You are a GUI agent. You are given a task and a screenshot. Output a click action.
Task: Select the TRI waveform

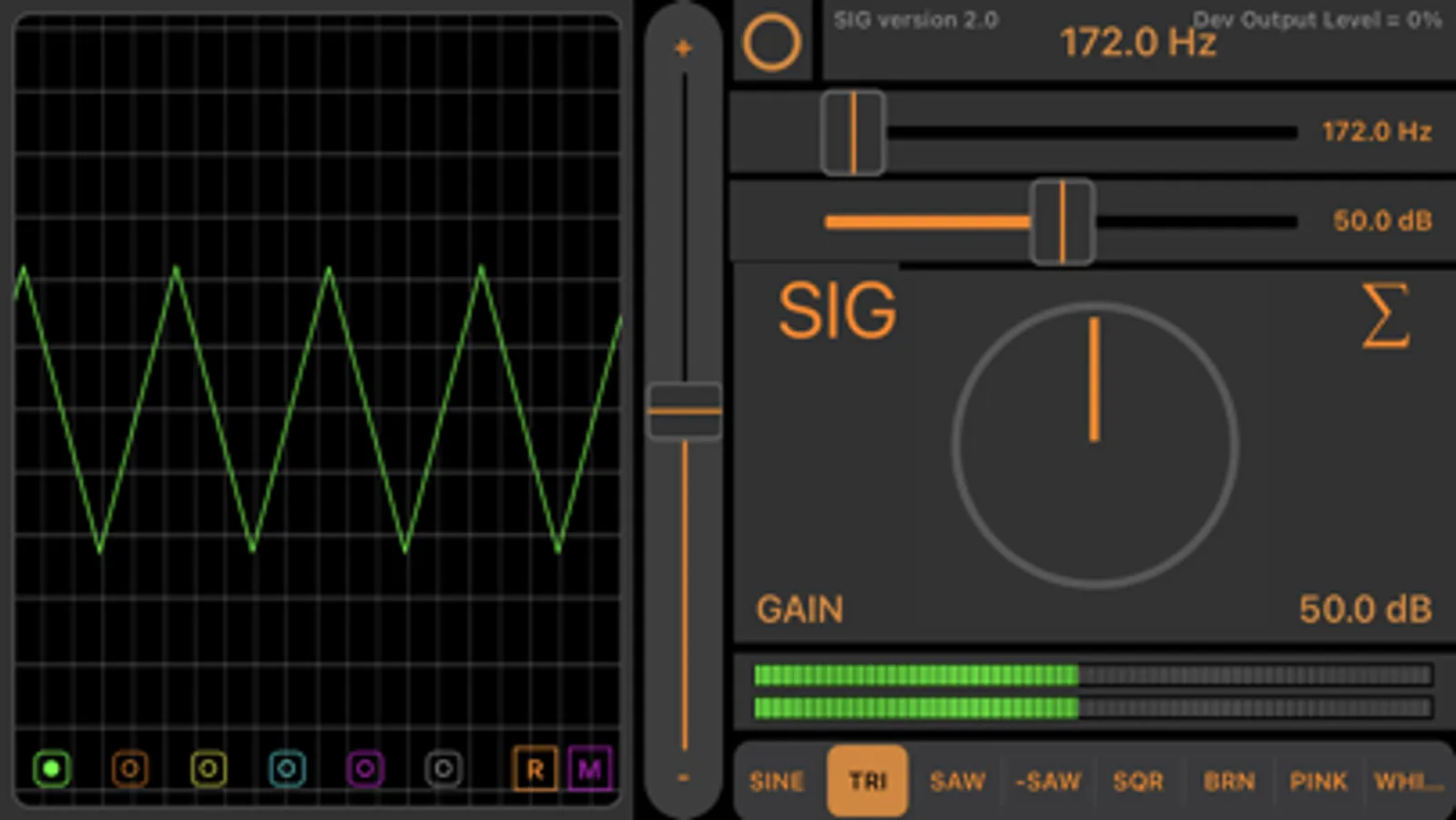(x=867, y=781)
